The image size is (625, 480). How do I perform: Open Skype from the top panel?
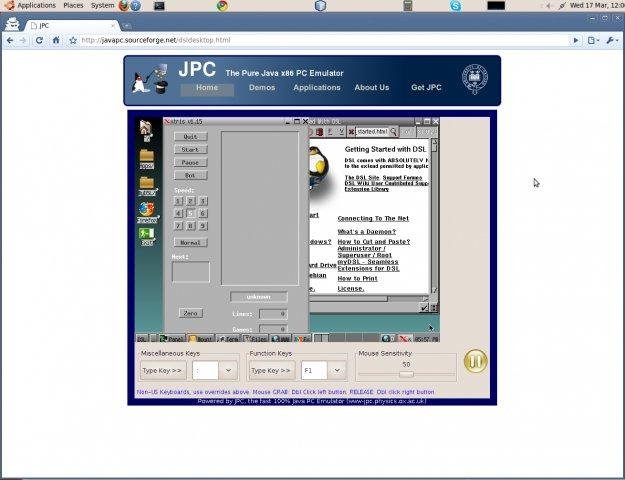tap(456, 6)
